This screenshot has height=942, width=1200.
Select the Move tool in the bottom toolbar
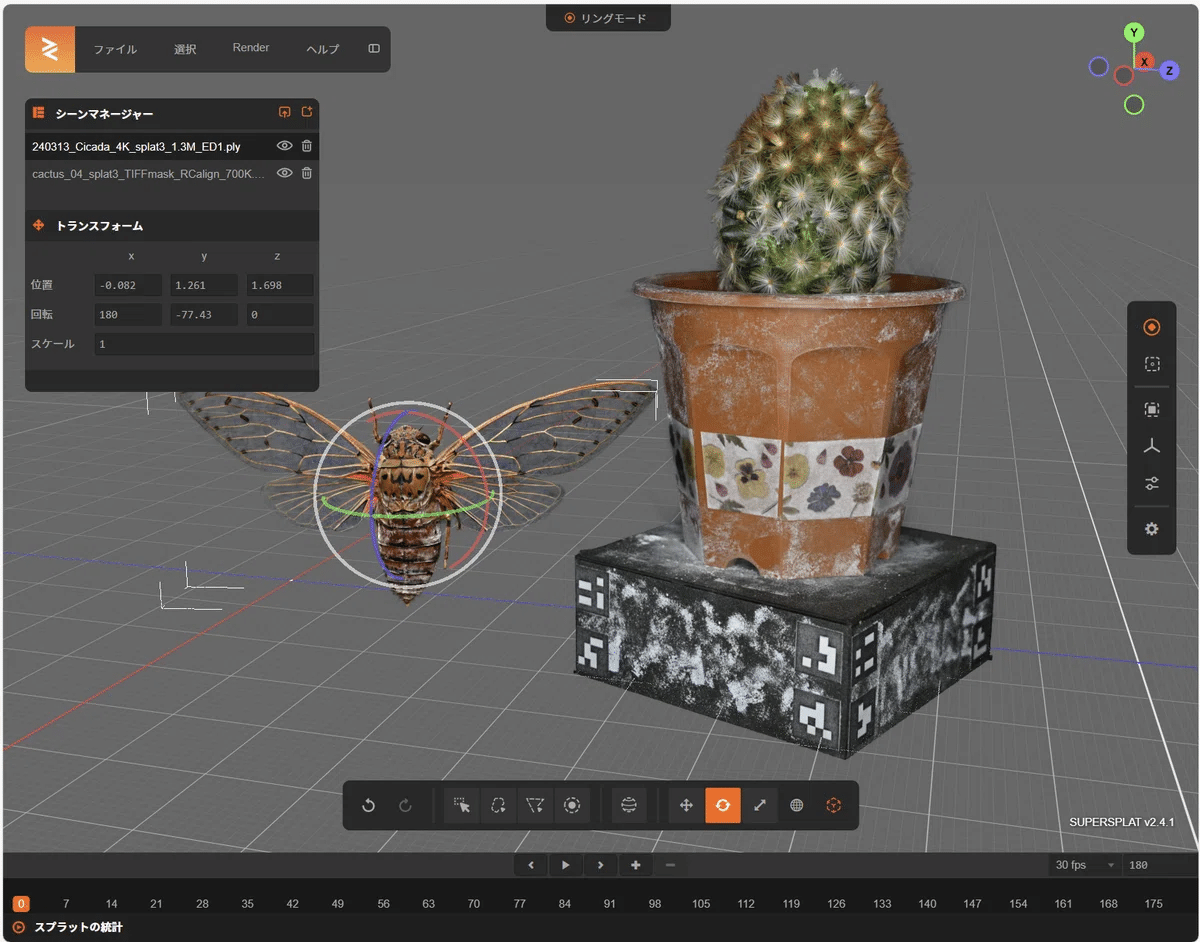[x=686, y=805]
